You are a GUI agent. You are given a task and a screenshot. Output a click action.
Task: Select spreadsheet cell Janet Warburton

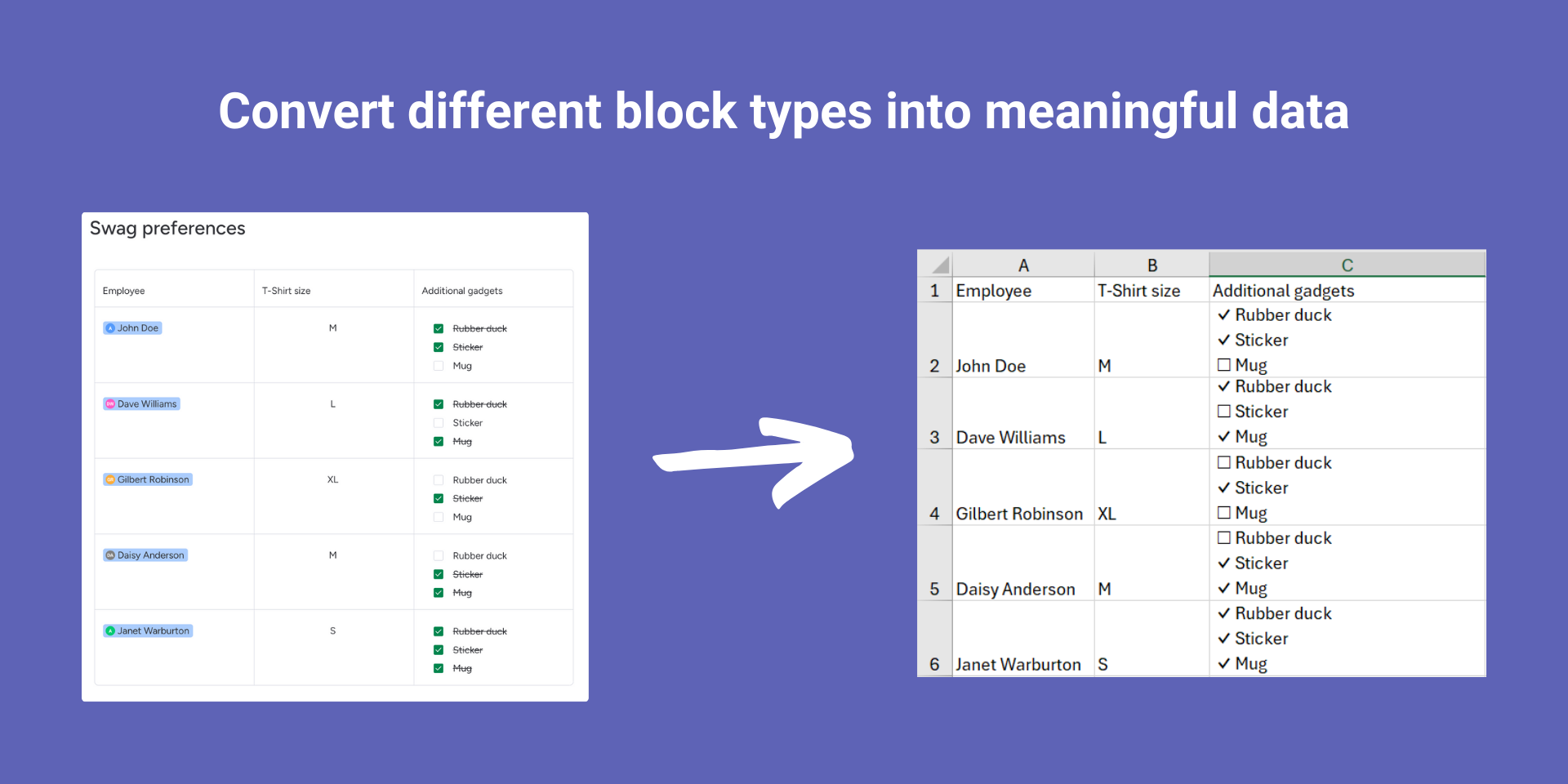click(x=1023, y=639)
